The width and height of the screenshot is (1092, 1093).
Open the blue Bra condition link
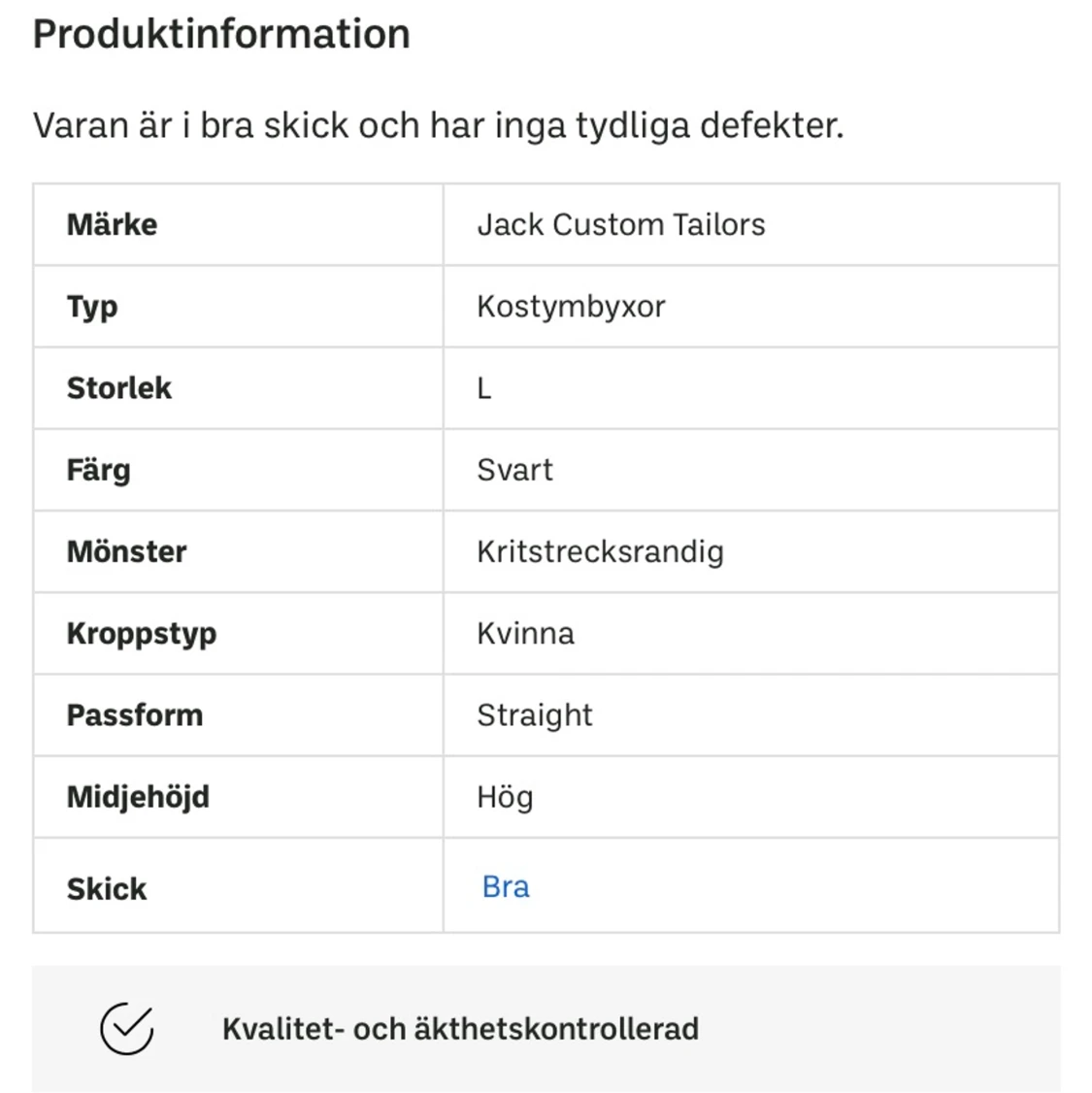(x=506, y=886)
